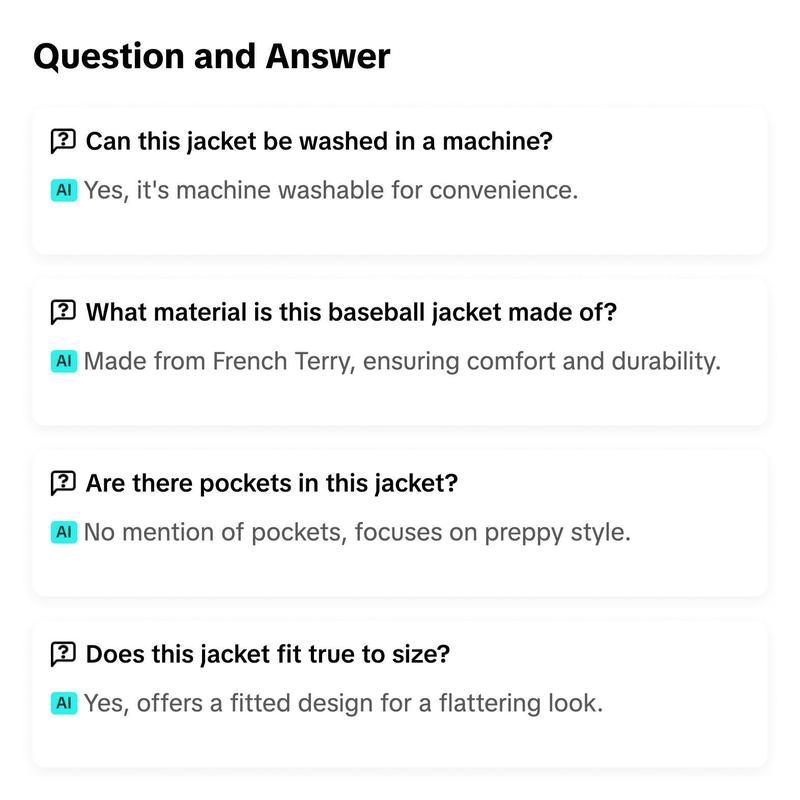Image resolution: width=800 pixels, height=800 pixels.
Task: Select the machine washable answer text
Action: (331, 190)
